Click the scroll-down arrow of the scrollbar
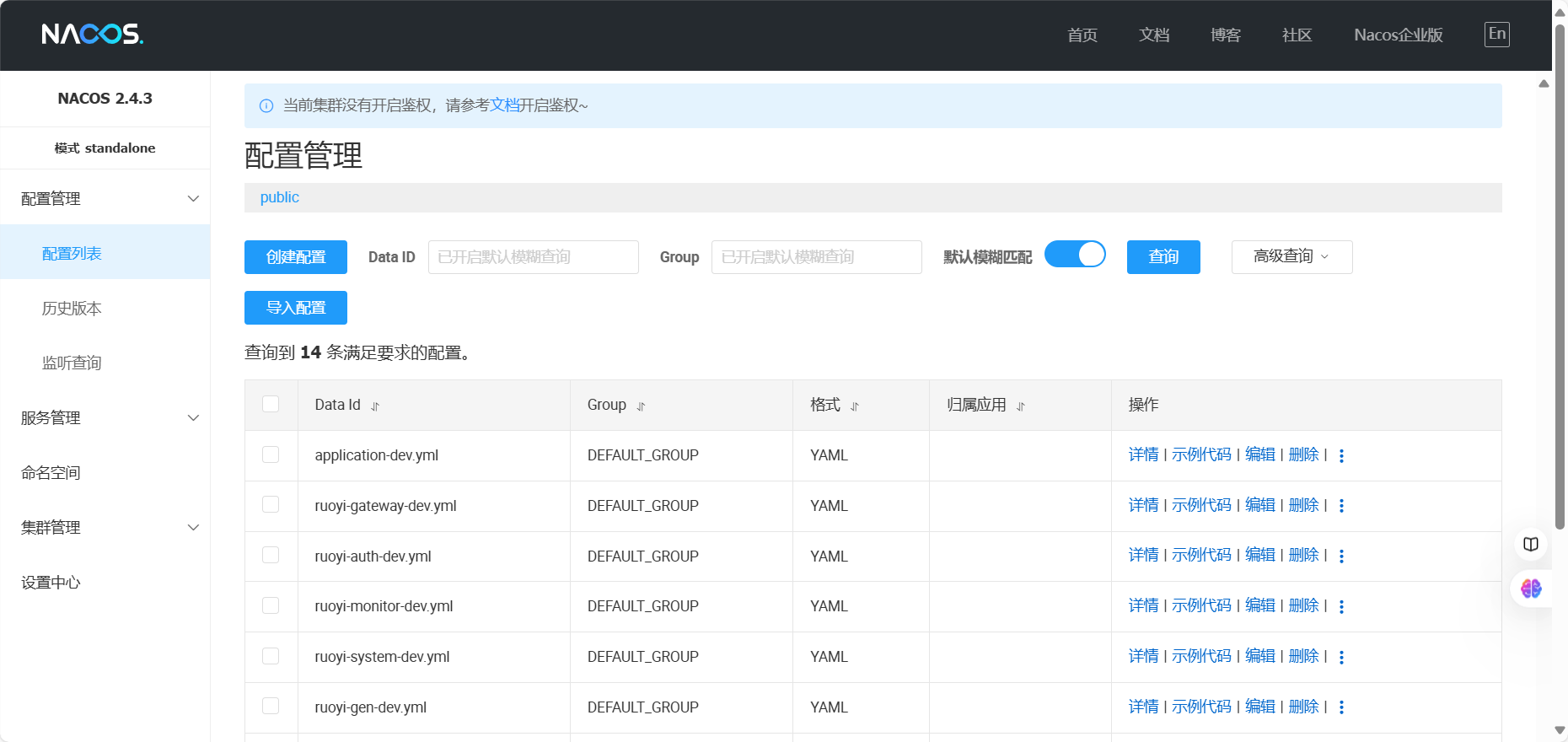This screenshot has height=742, width=1568. click(x=1560, y=731)
